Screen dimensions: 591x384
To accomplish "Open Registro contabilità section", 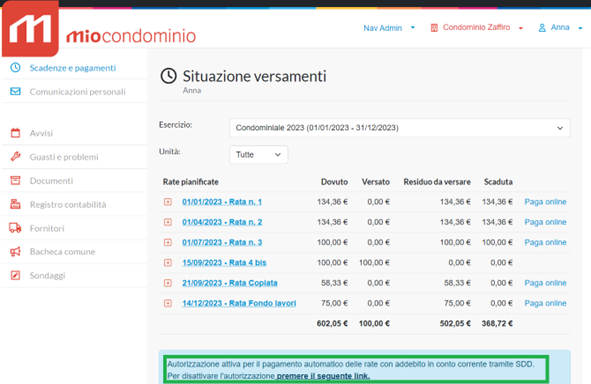I will [x=68, y=204].
